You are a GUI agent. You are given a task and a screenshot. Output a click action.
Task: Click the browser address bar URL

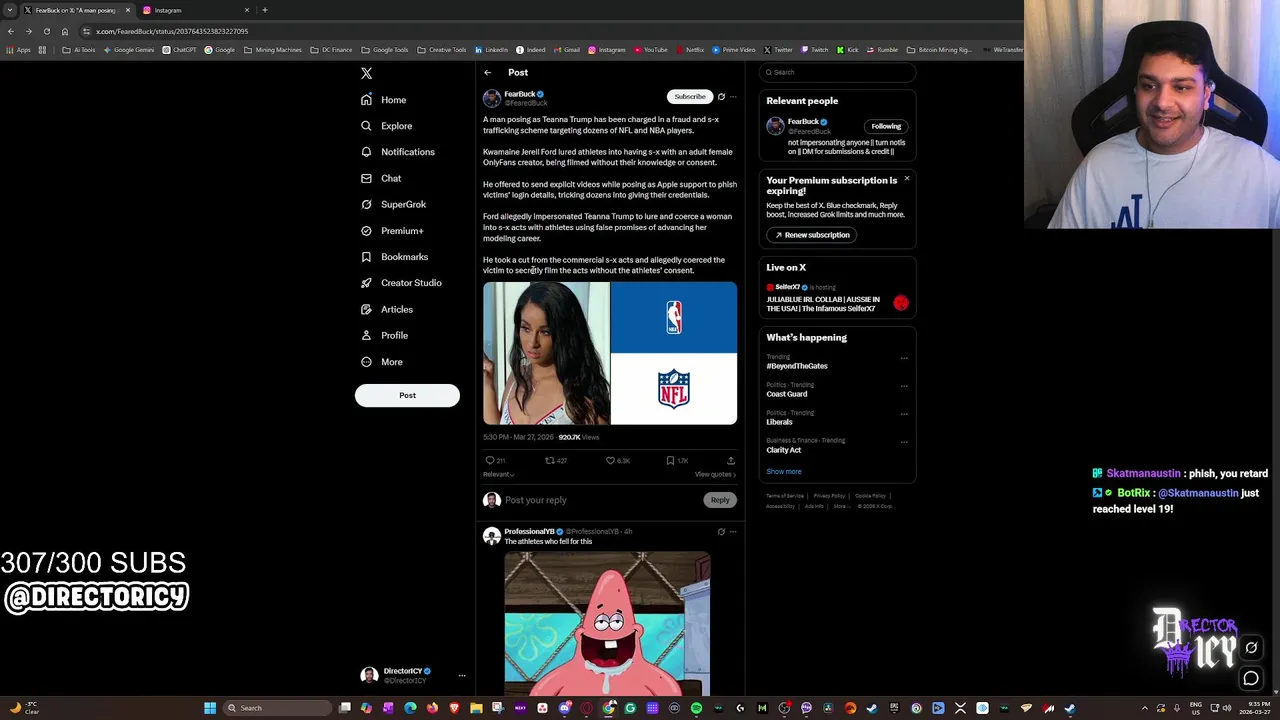pyautogui.click(x=172, y=31)
